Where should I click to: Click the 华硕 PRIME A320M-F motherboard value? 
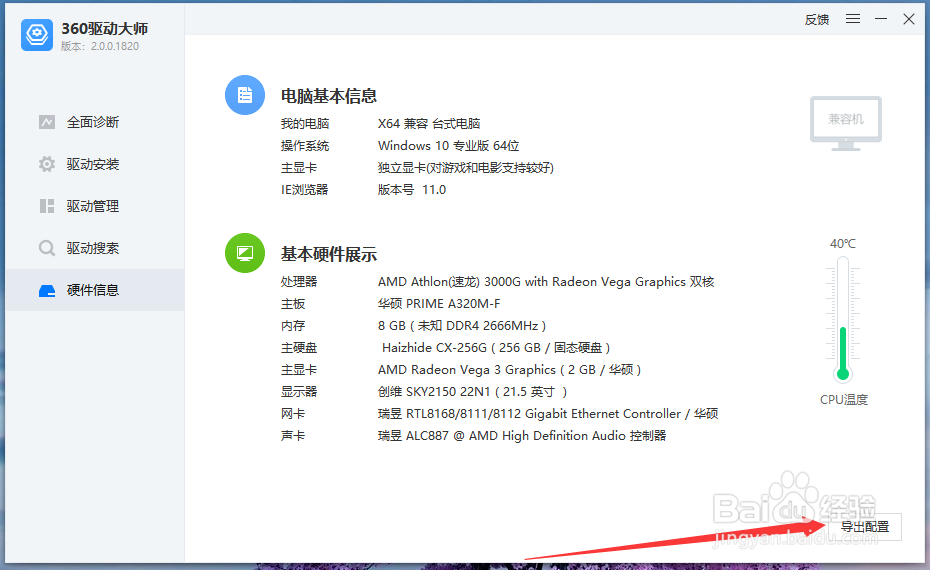[439, 304]
